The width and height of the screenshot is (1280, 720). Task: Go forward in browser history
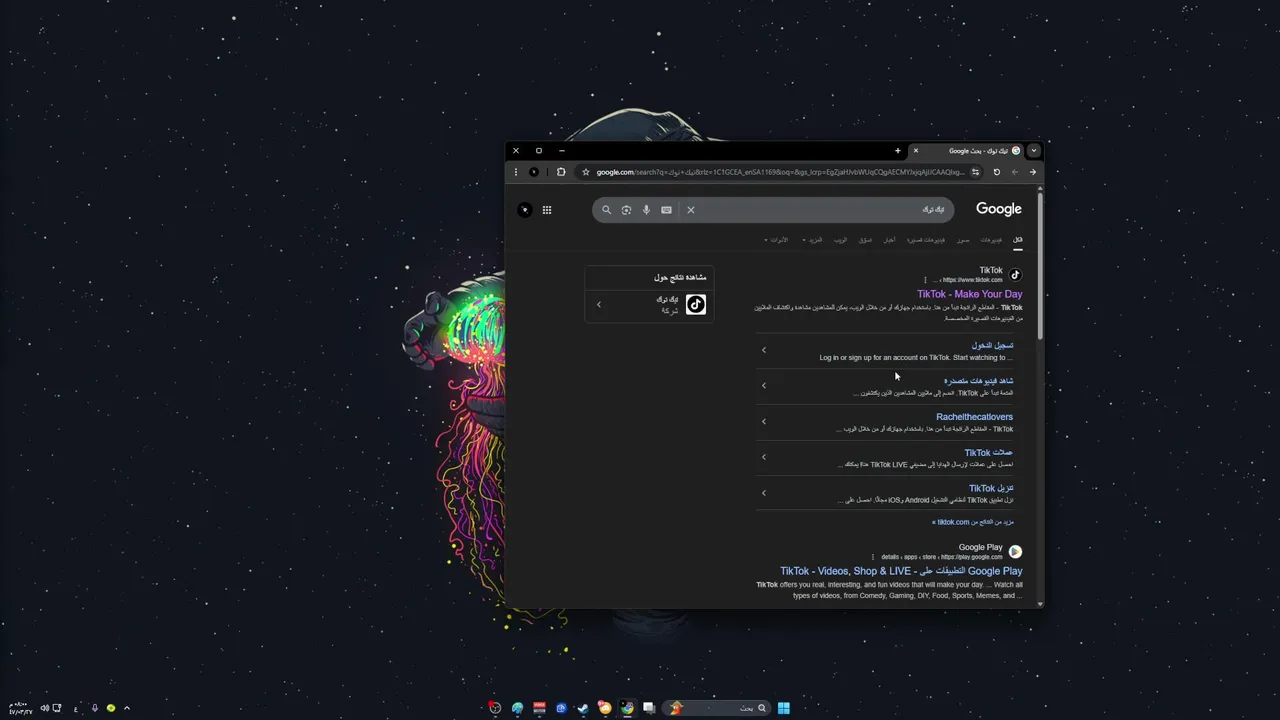(1015, 172)
